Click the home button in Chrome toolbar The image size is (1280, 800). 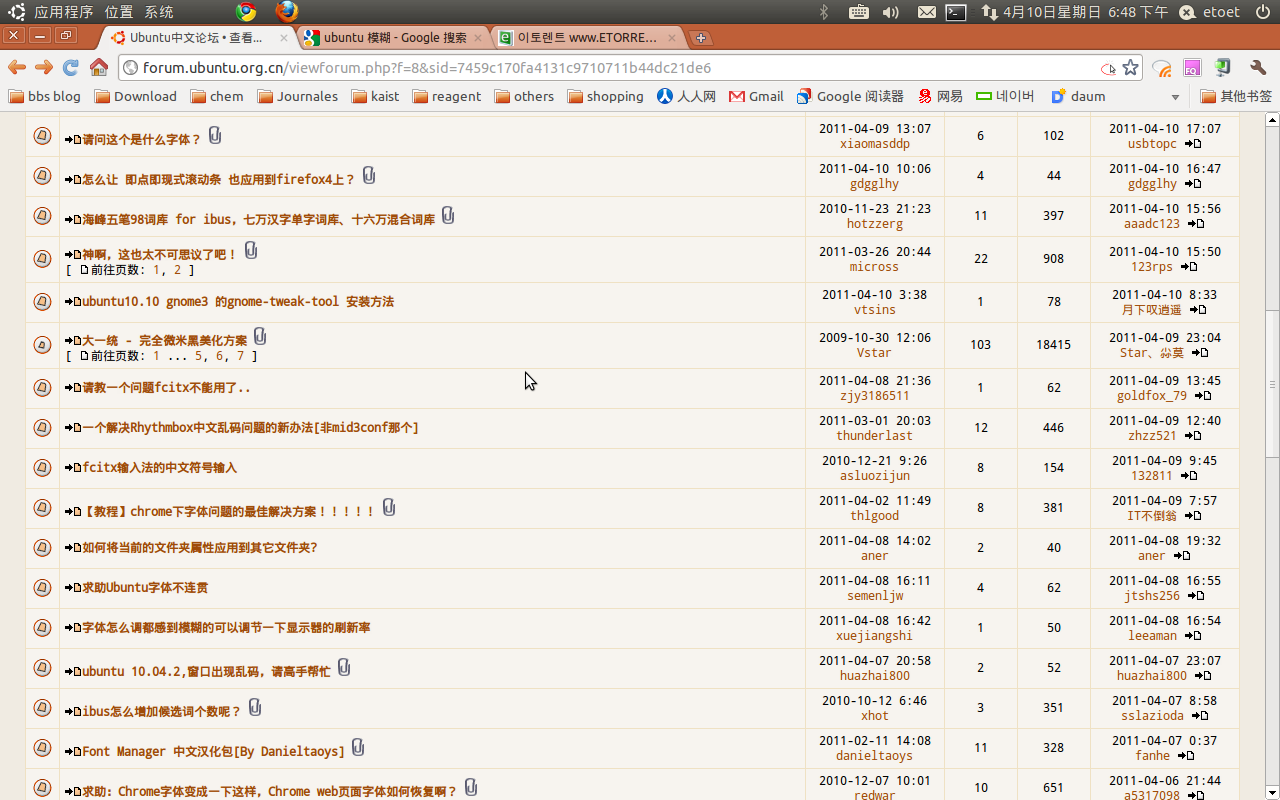pos(98,67)
